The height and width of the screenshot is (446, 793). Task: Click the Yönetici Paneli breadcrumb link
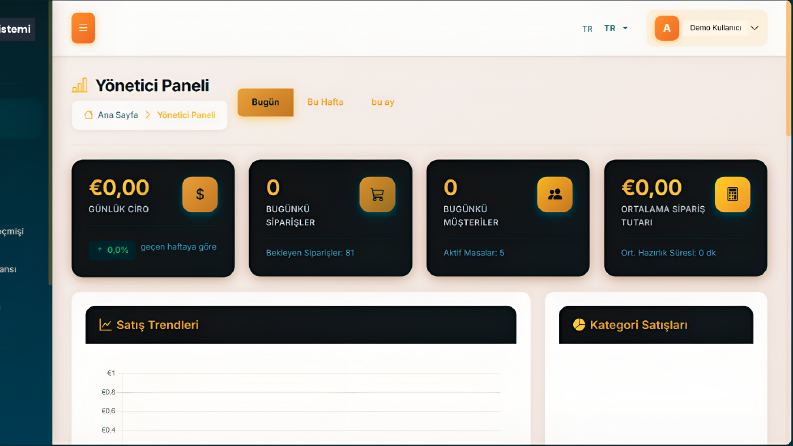pyautogui.click(x=186, y=115)
